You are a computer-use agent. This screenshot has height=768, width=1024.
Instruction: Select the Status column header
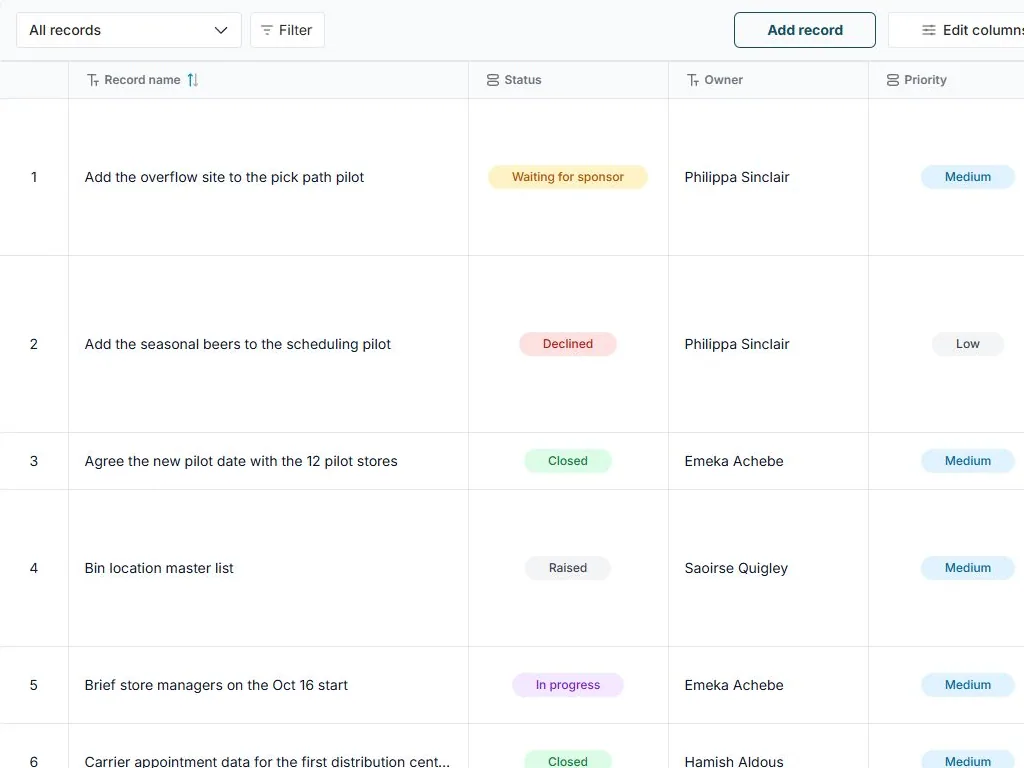click(568, 80)
